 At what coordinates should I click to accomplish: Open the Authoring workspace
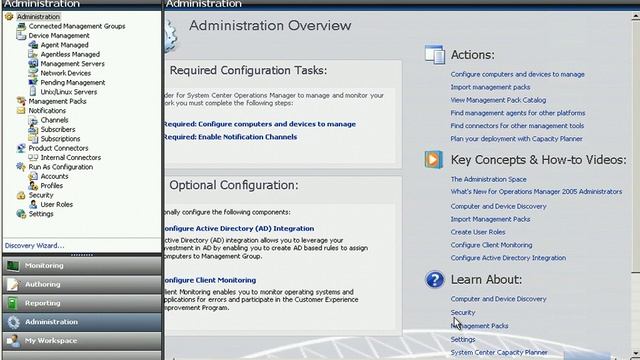82,284
